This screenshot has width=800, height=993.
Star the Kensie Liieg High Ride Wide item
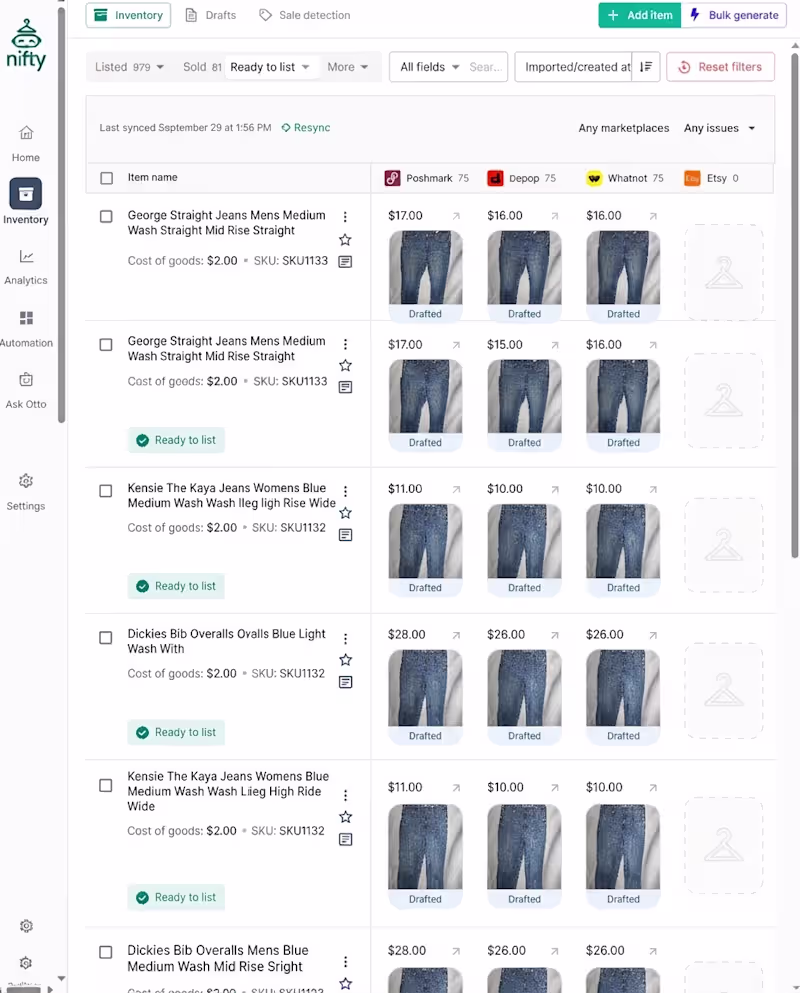point(345,817)
